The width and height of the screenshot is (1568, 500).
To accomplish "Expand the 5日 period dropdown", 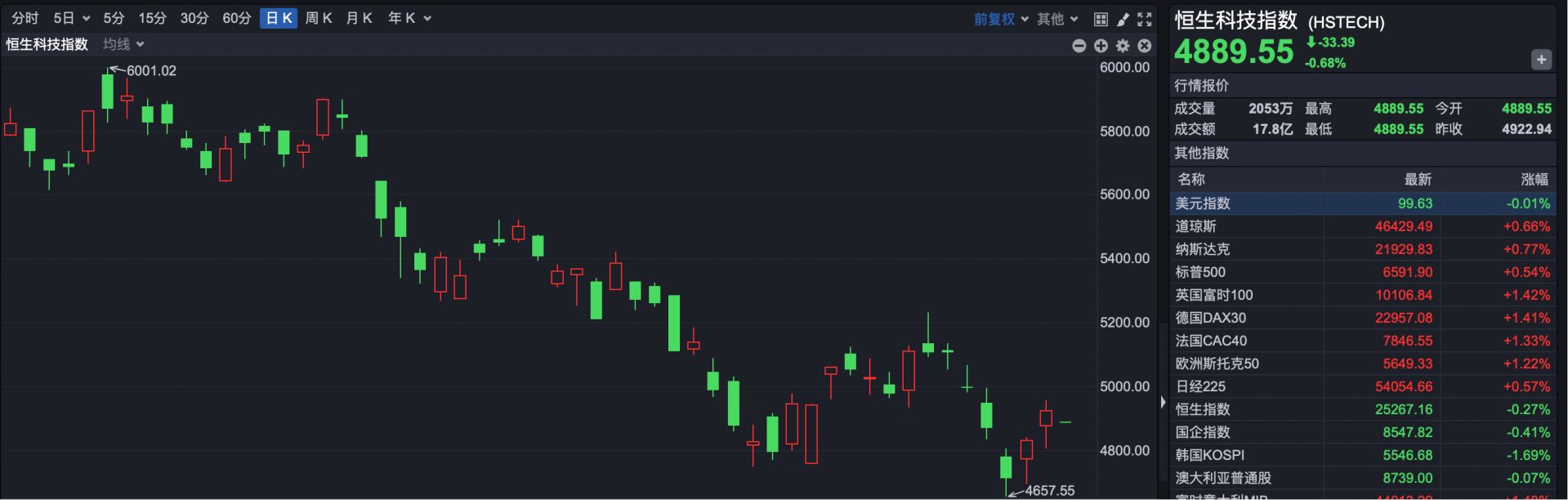I will [71, 18].
